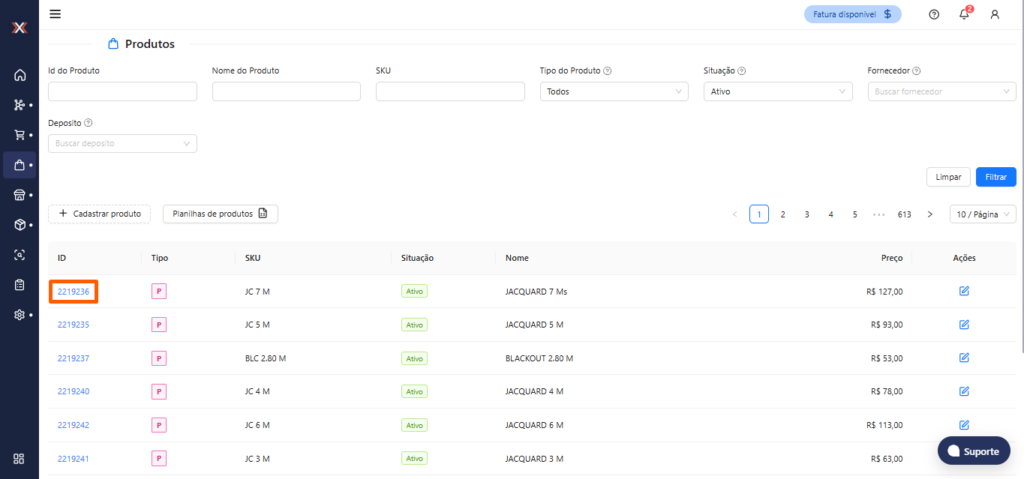This screenshot has width=1024, height=479.
Task: Focus the SKU input field
Action: coord(450,91)
